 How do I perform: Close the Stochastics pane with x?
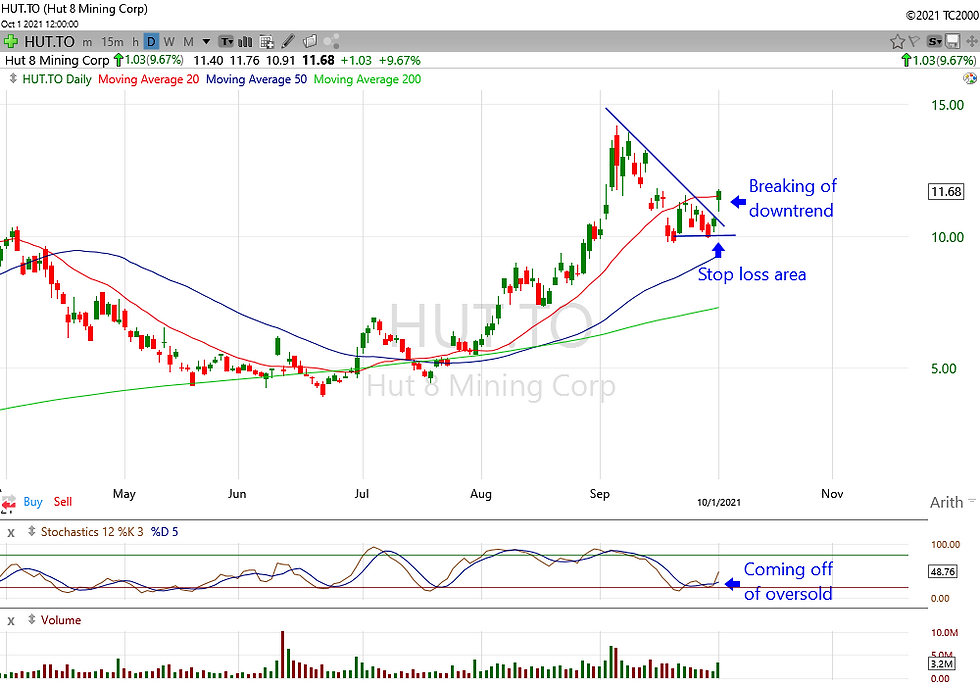coord(11,533)
